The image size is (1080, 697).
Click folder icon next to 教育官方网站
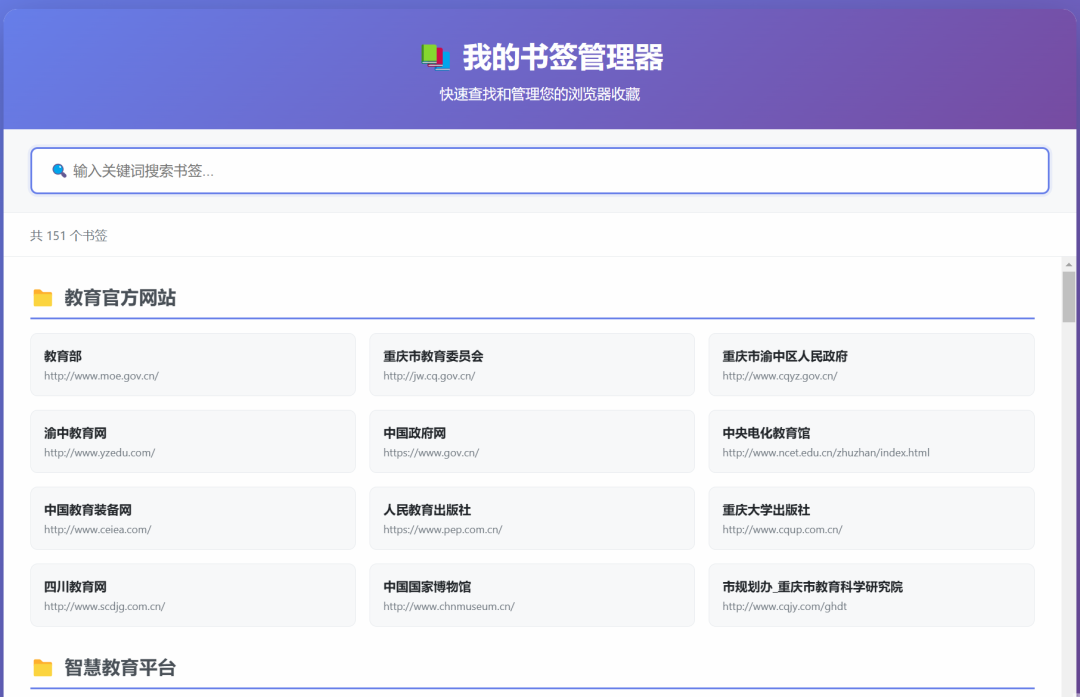pos(43,298)
